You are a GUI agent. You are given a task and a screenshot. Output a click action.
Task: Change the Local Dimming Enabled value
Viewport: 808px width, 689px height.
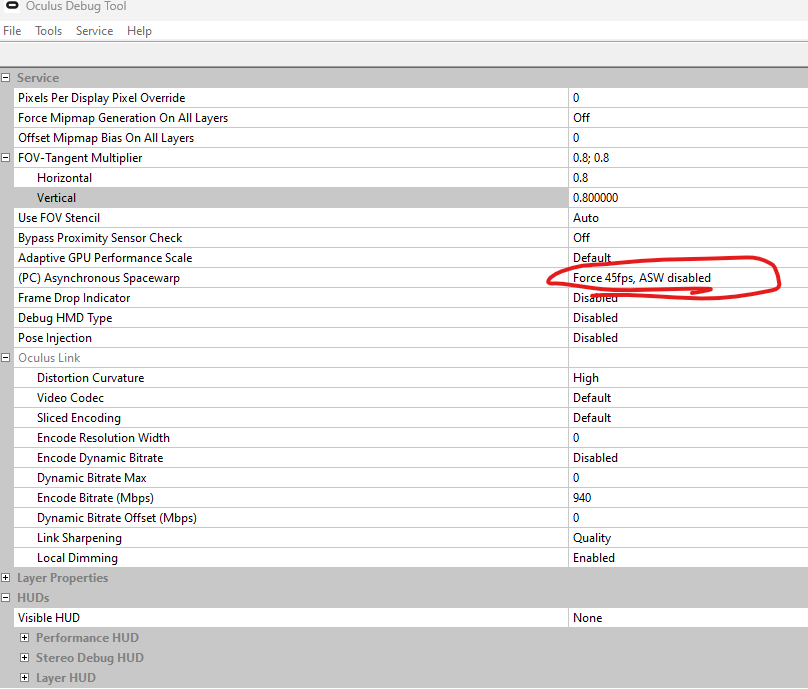(688, 558)
